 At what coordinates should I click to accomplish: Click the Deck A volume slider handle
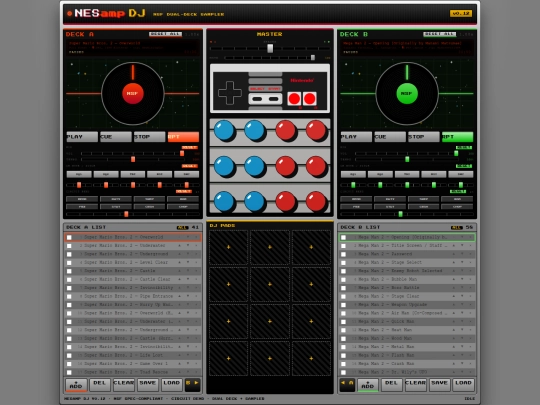182,153
